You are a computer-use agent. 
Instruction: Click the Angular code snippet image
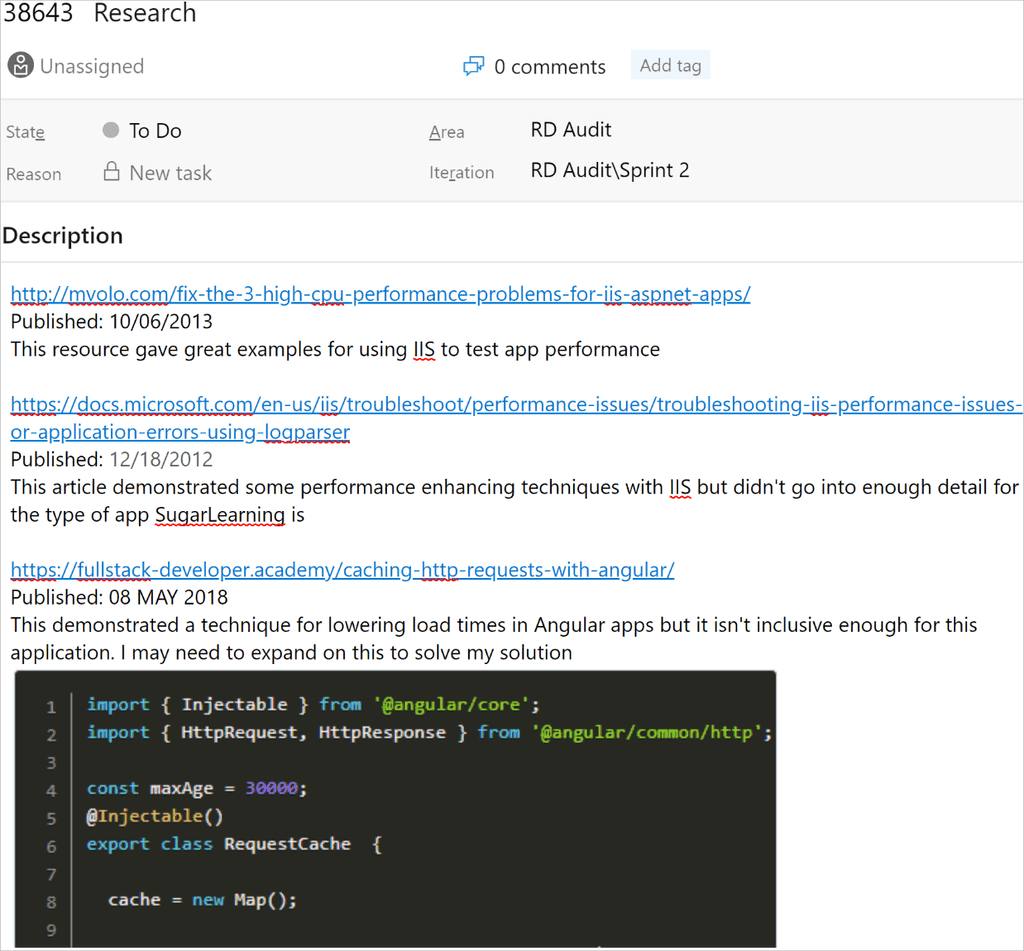[394, 810]
